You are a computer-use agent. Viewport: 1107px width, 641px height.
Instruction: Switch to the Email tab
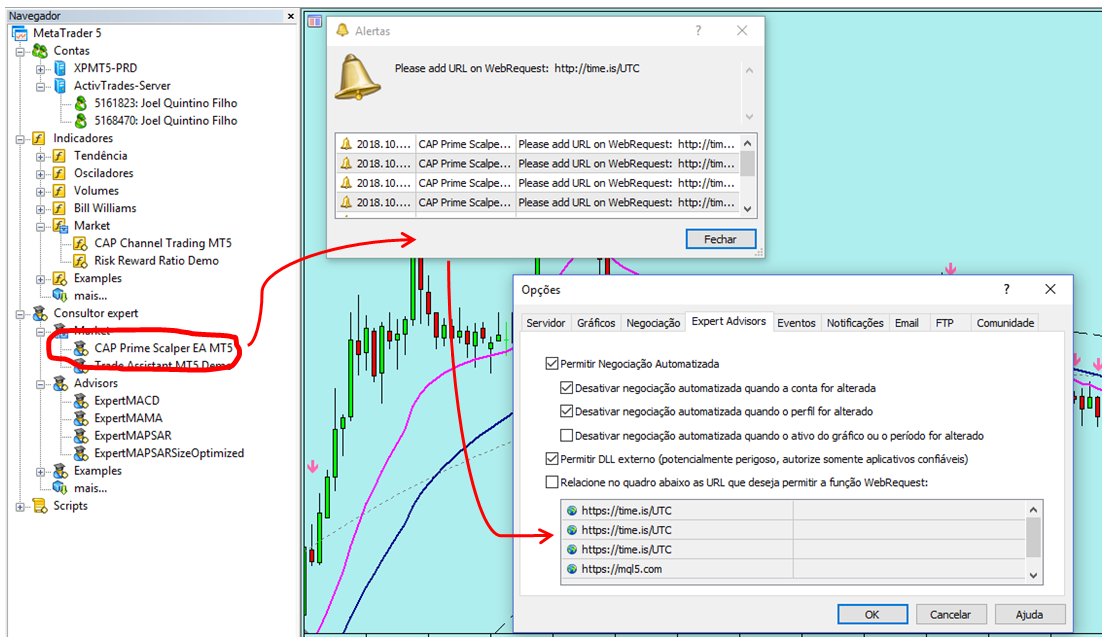(906, 323)
